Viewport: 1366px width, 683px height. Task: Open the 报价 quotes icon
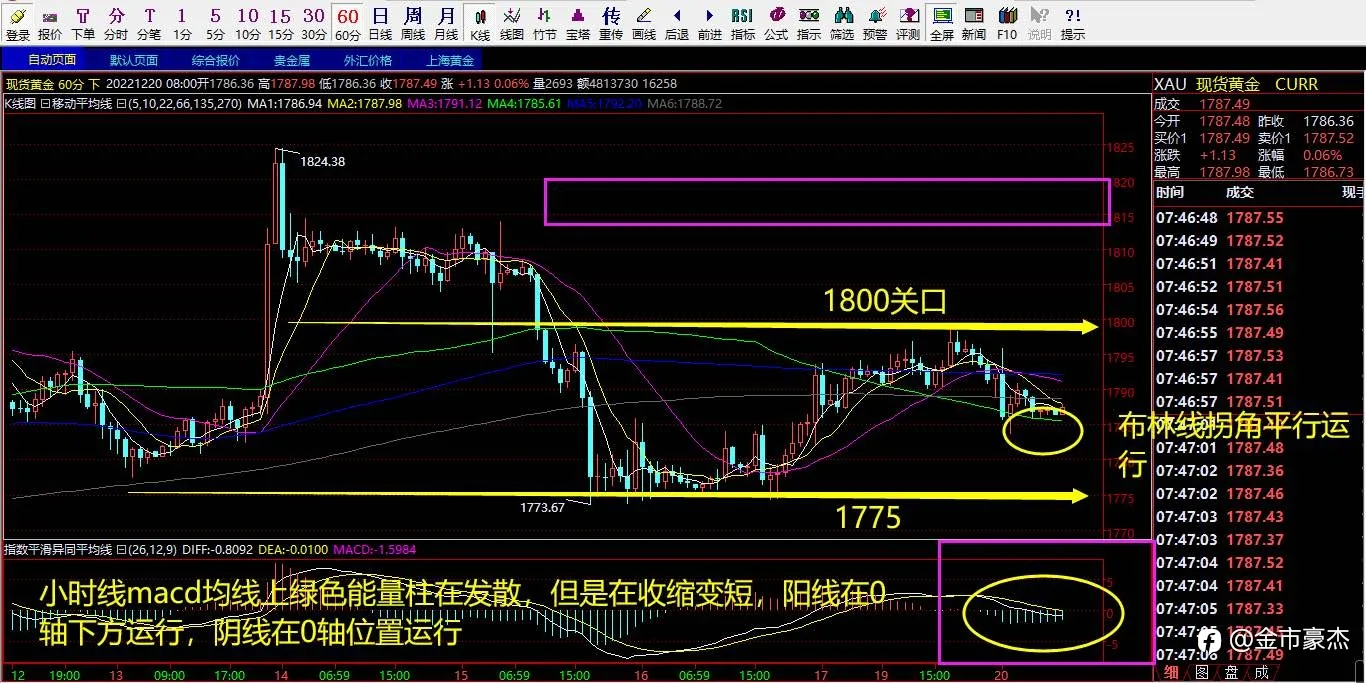pos(49,23)
